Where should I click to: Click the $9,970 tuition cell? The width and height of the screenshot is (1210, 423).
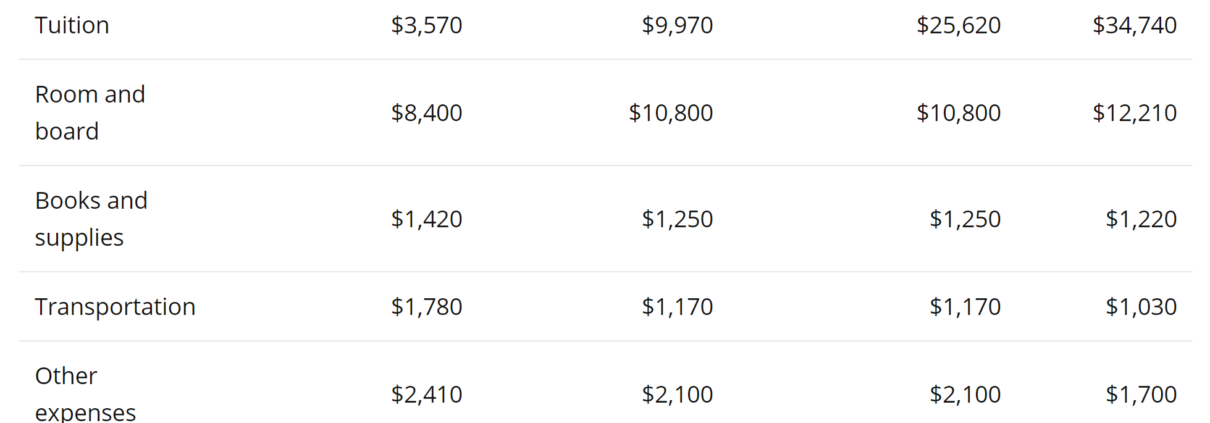678,25
